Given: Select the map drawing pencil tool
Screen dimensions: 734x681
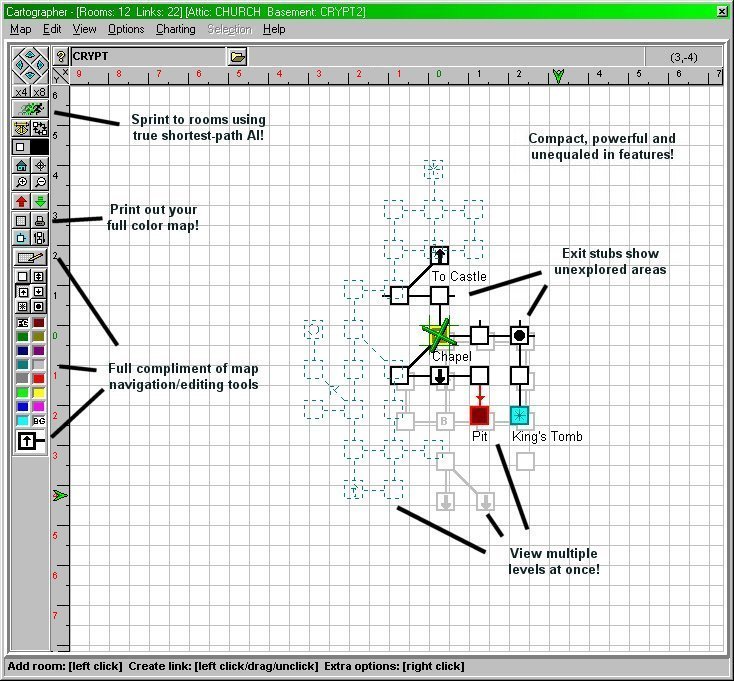Looking at the screenshot, I should (x=30, y=257).
